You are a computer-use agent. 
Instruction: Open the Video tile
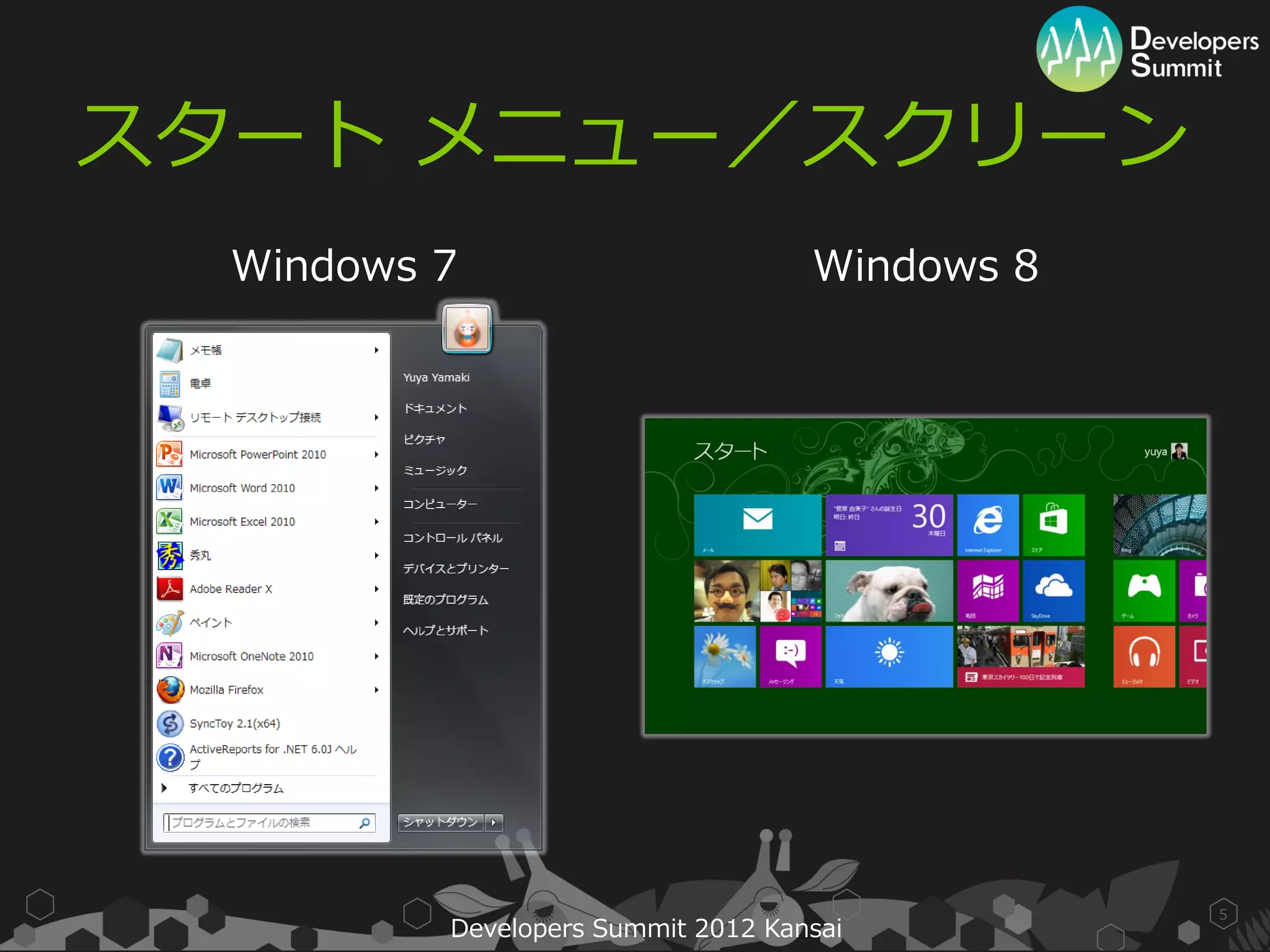1193,656
